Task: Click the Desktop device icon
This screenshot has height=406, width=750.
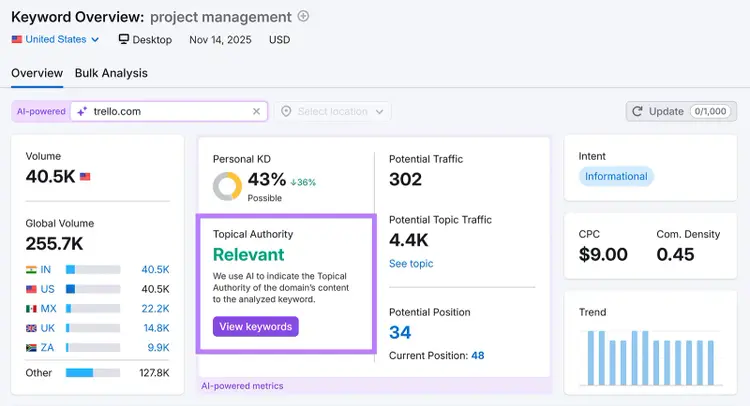Action: 123,39
